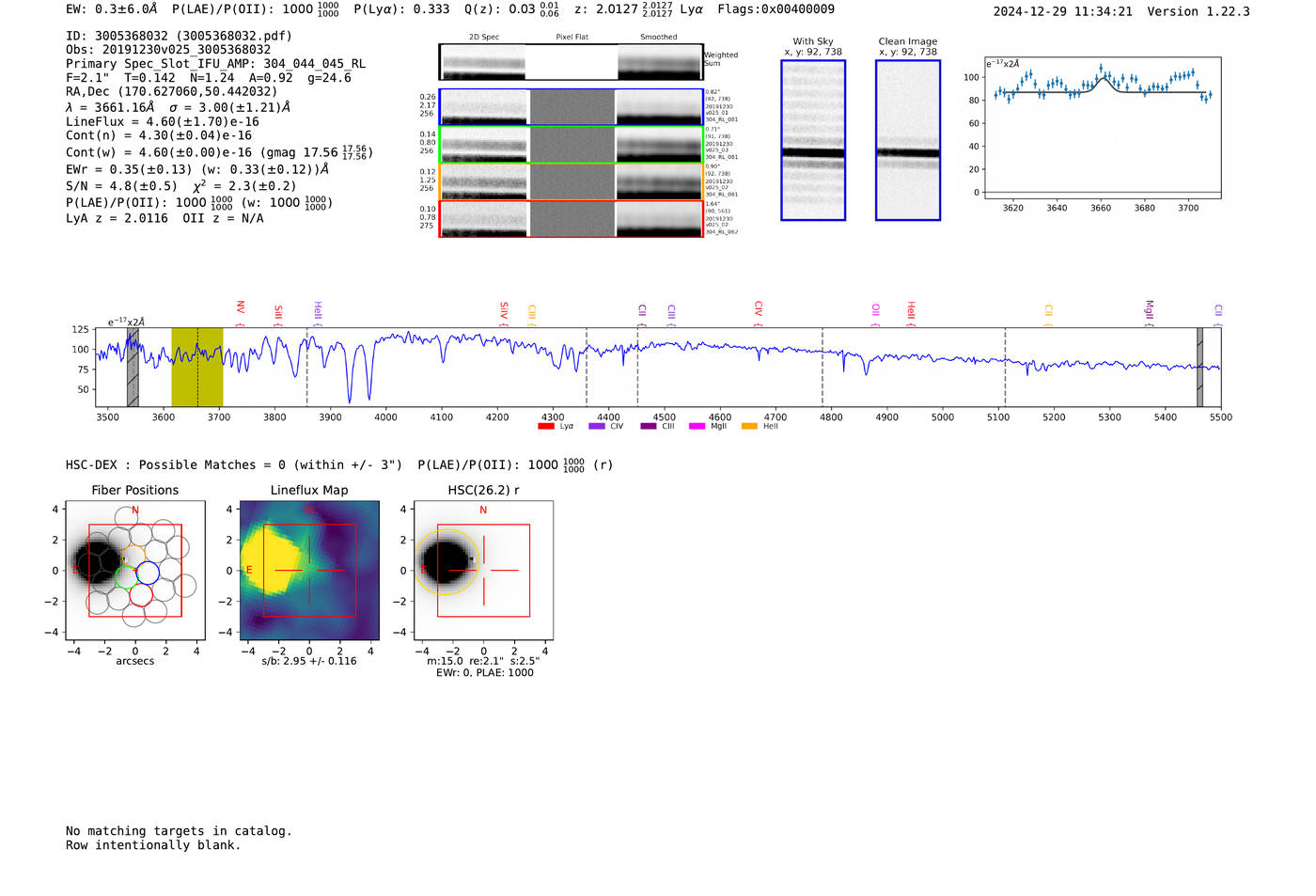Select the 'Obs: 20191230v025_3005368032' line
This screenshot has height=896, width=1316.
tap(168, 50)
